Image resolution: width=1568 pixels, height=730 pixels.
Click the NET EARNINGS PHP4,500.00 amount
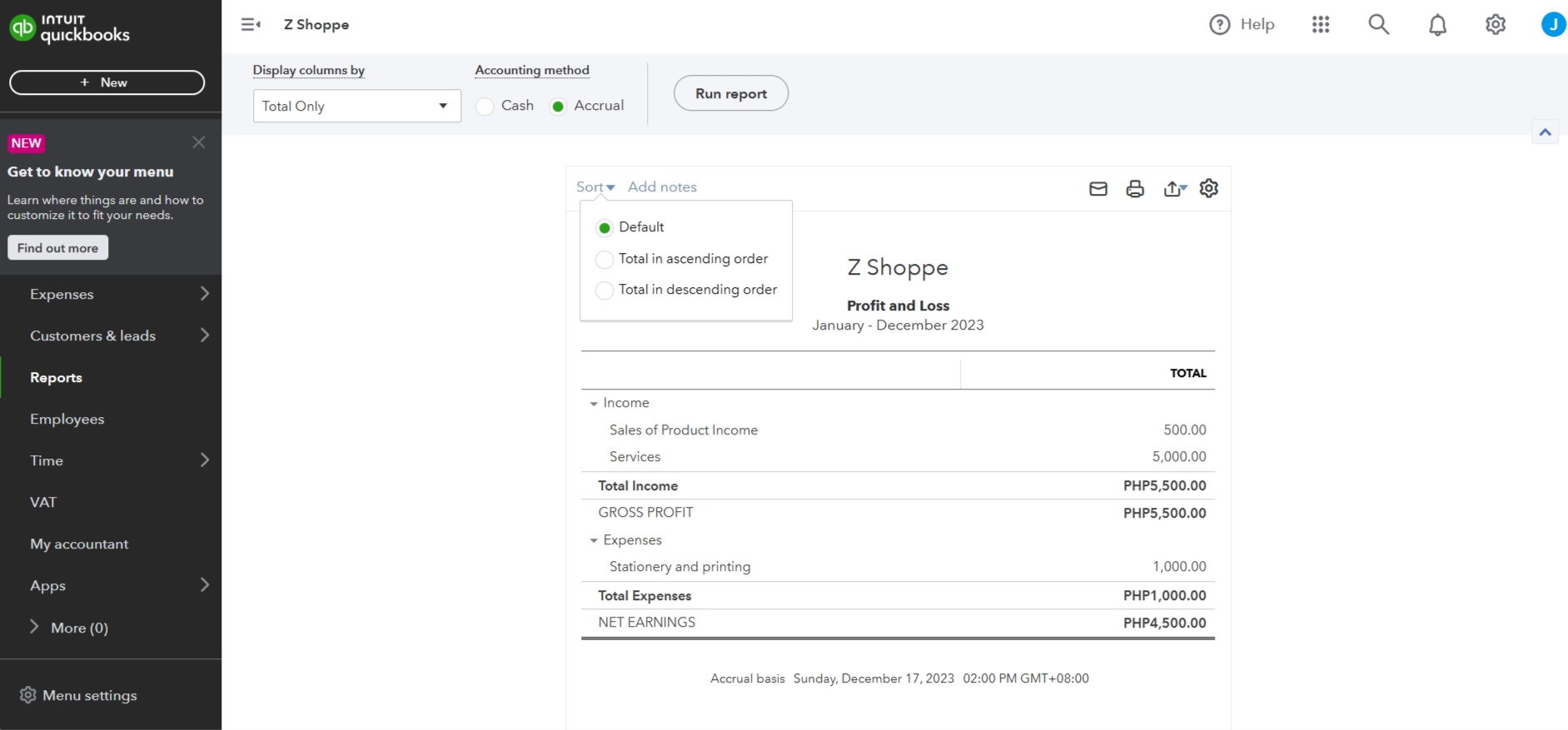coord(1164,623)
